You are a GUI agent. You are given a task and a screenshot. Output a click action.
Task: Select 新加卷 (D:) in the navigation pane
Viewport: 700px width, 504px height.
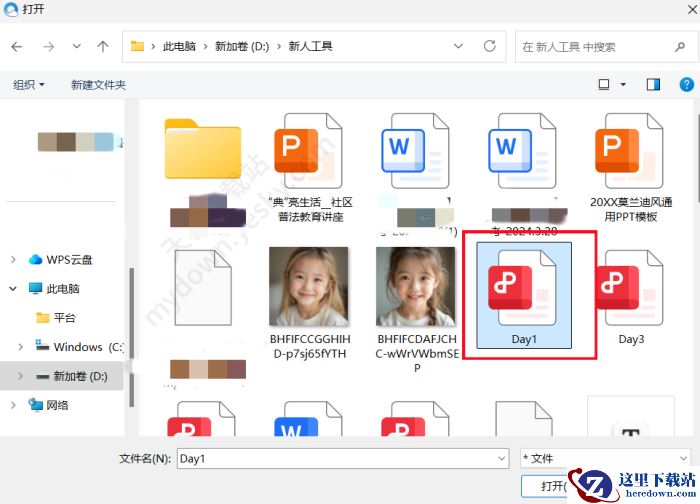pyautogui.click(x=71, y=376)
